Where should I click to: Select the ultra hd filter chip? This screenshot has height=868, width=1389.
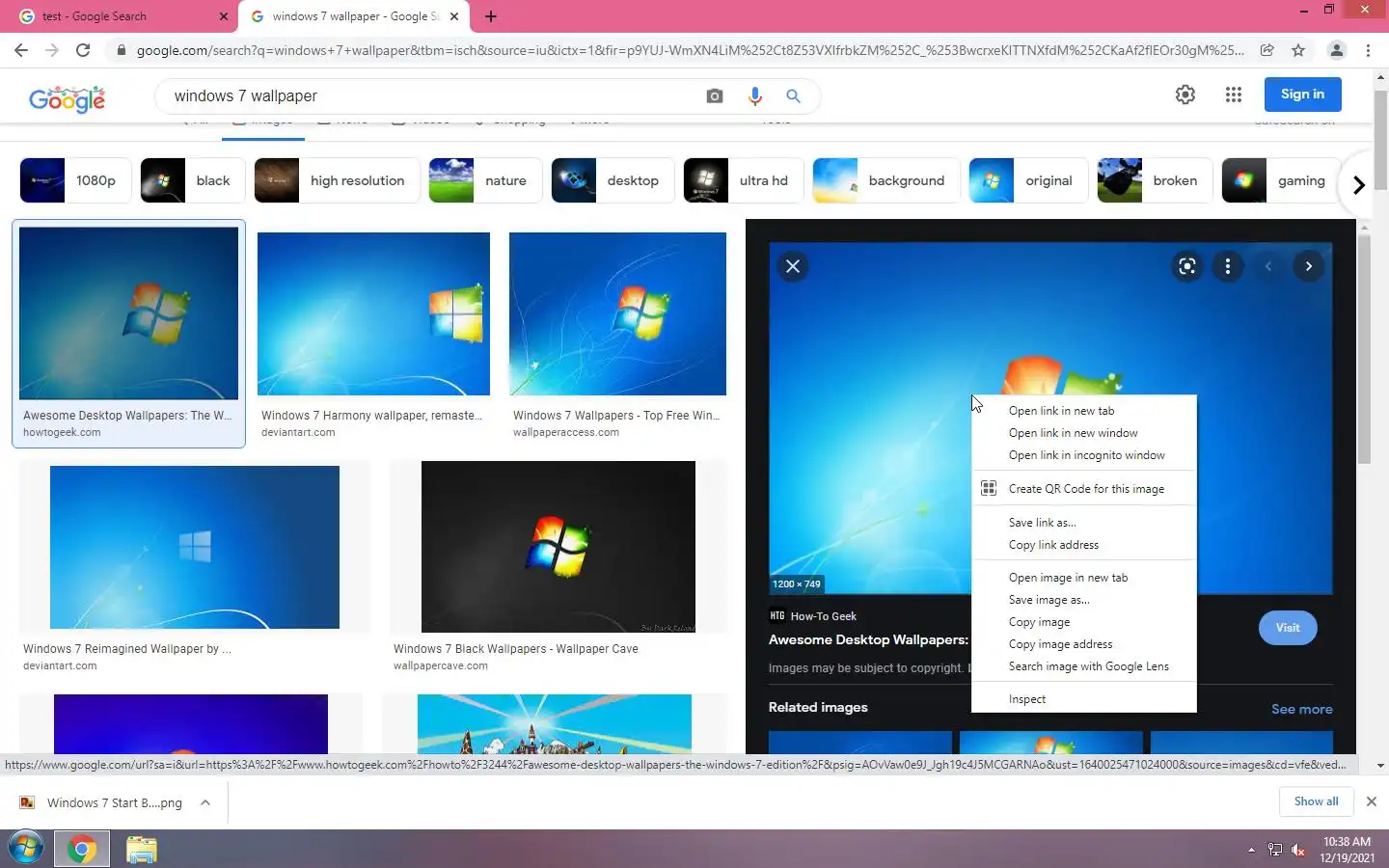tap(743, 180)
